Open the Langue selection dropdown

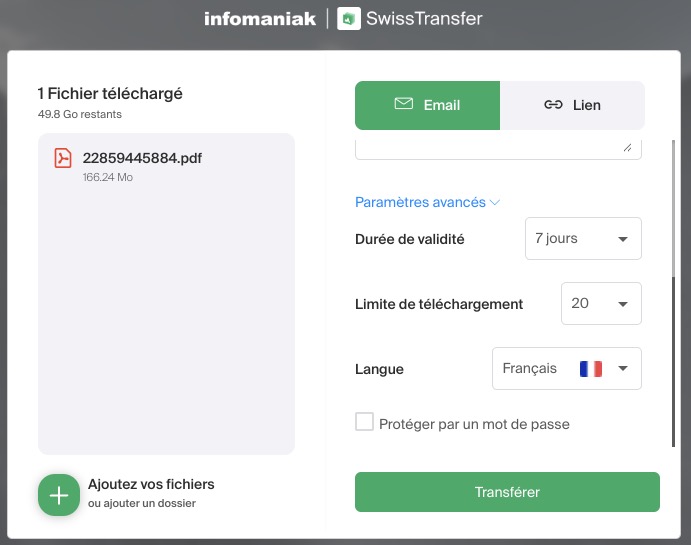[x=567, y=369]
